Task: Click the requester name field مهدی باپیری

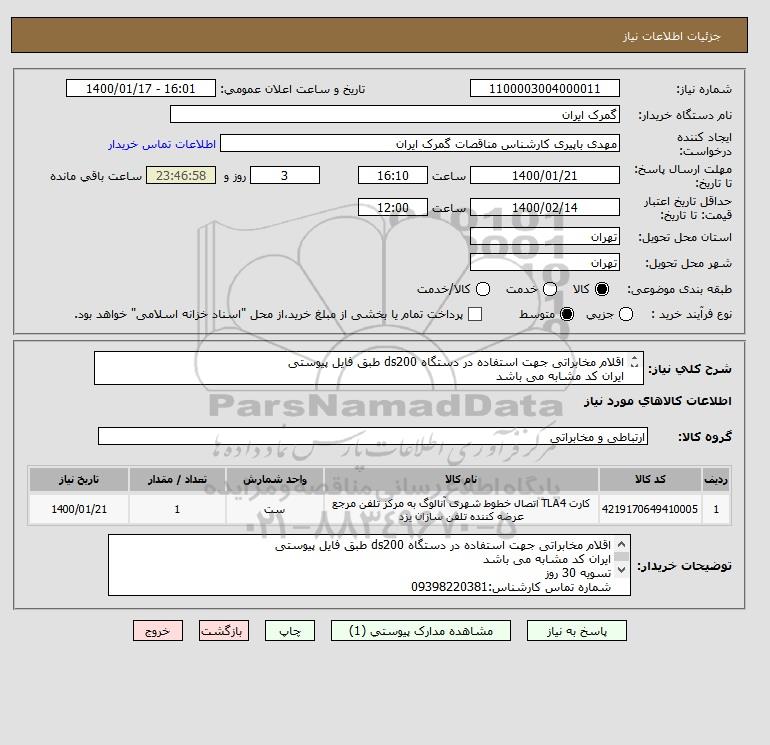Action: point(420,144)
